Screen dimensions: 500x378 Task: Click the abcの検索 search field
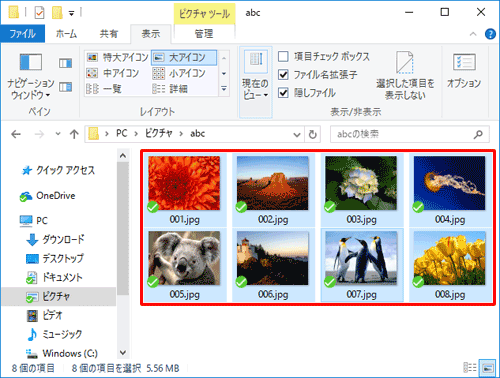(x=400, y=134)
